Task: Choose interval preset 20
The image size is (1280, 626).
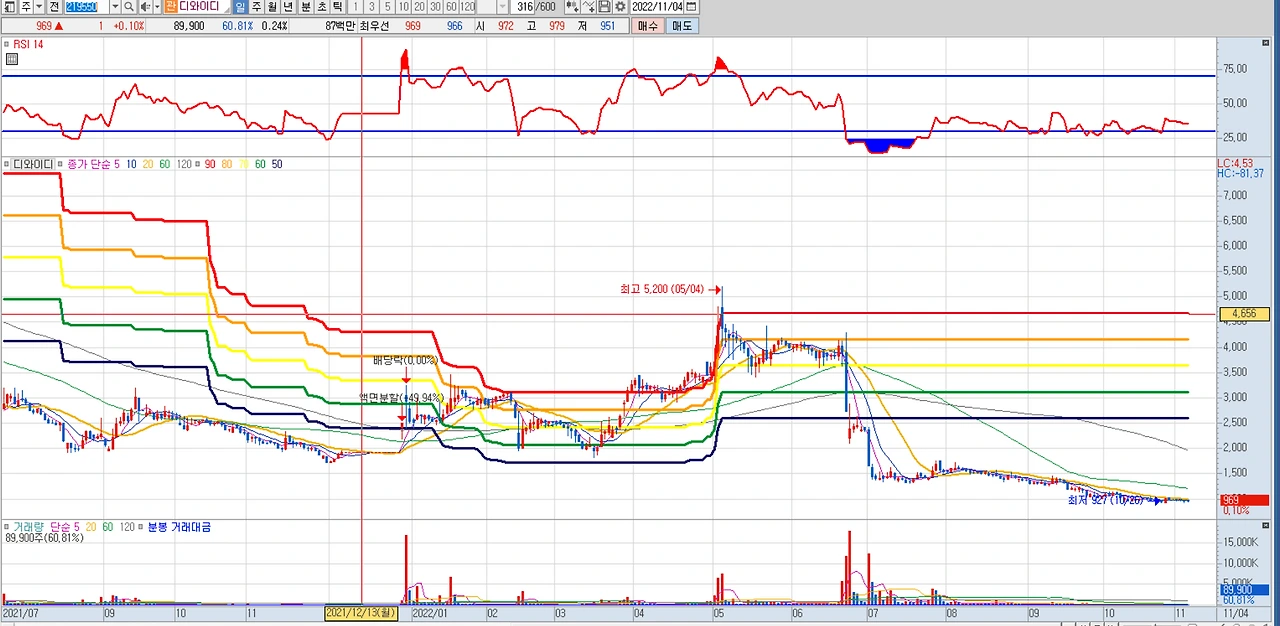Action: click(x=419, y=7)
